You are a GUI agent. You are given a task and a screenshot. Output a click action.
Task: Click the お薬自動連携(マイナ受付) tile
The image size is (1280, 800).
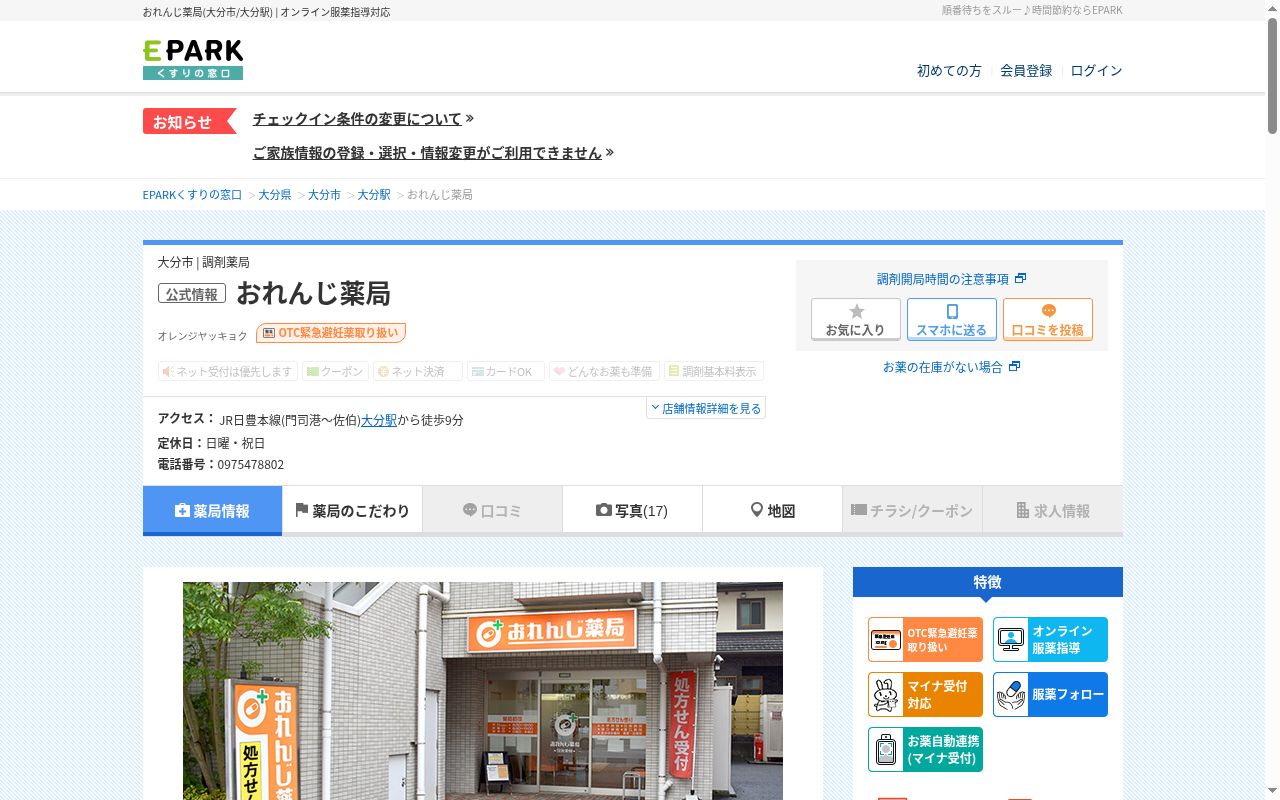[x=925, y=750]
